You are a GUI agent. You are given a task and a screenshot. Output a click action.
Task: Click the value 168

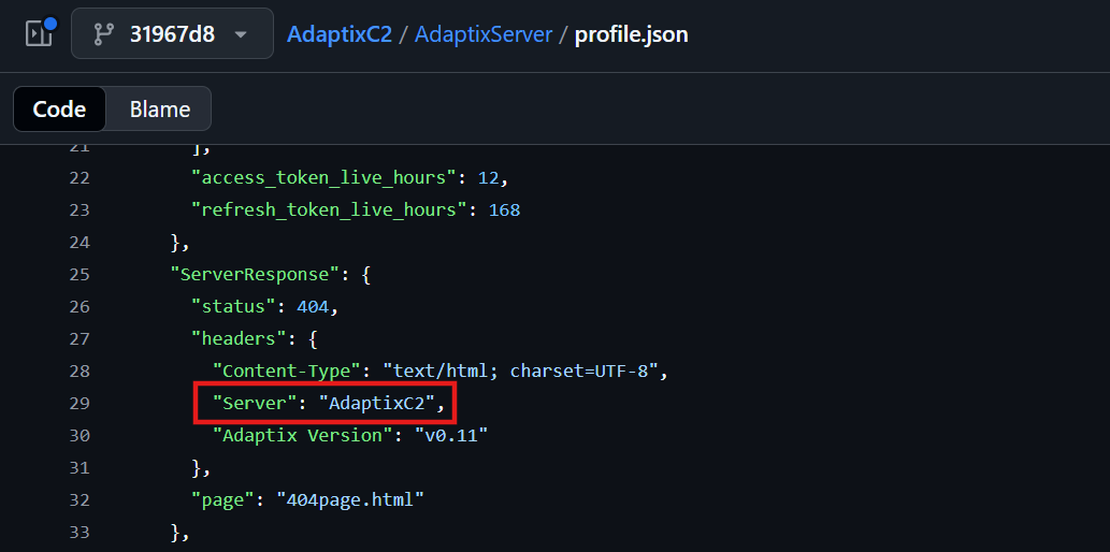click(x=504, y=210)
